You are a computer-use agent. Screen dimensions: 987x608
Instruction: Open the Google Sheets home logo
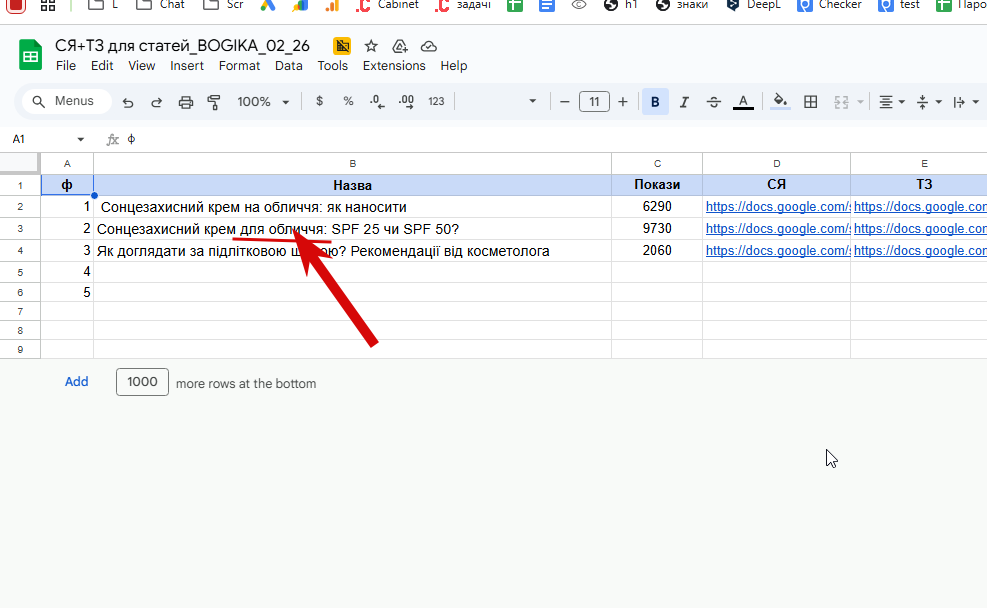(x=30, y=55)
